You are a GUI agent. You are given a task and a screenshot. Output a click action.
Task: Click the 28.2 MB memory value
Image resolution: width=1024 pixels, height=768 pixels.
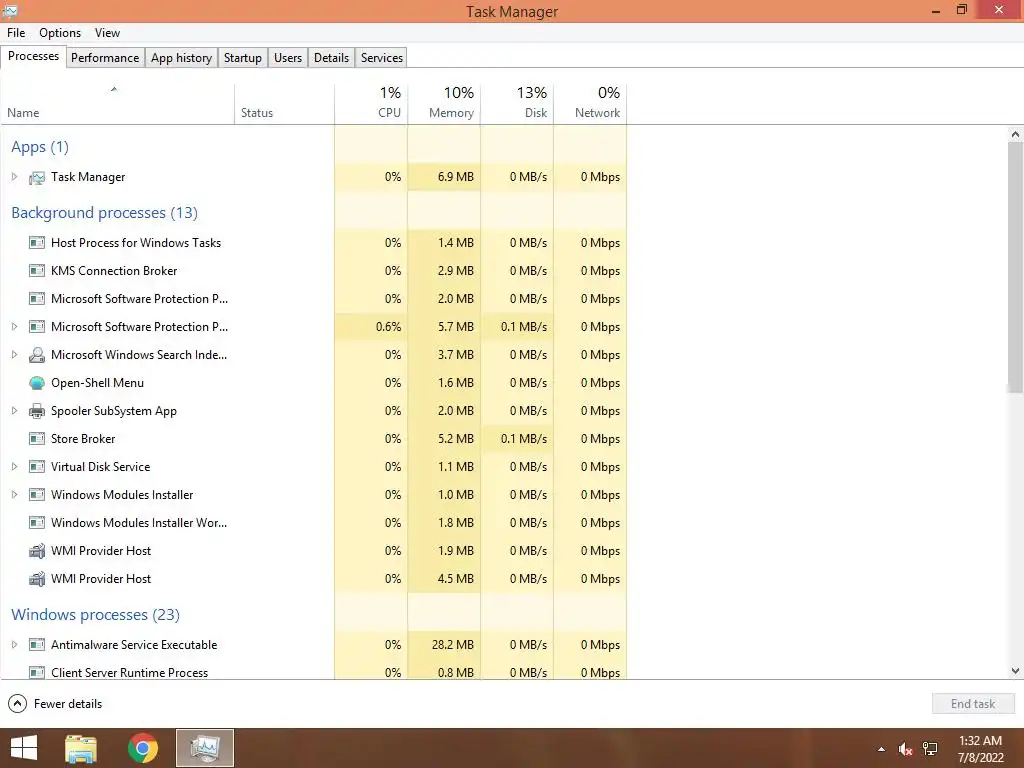(x=453, y=645)
